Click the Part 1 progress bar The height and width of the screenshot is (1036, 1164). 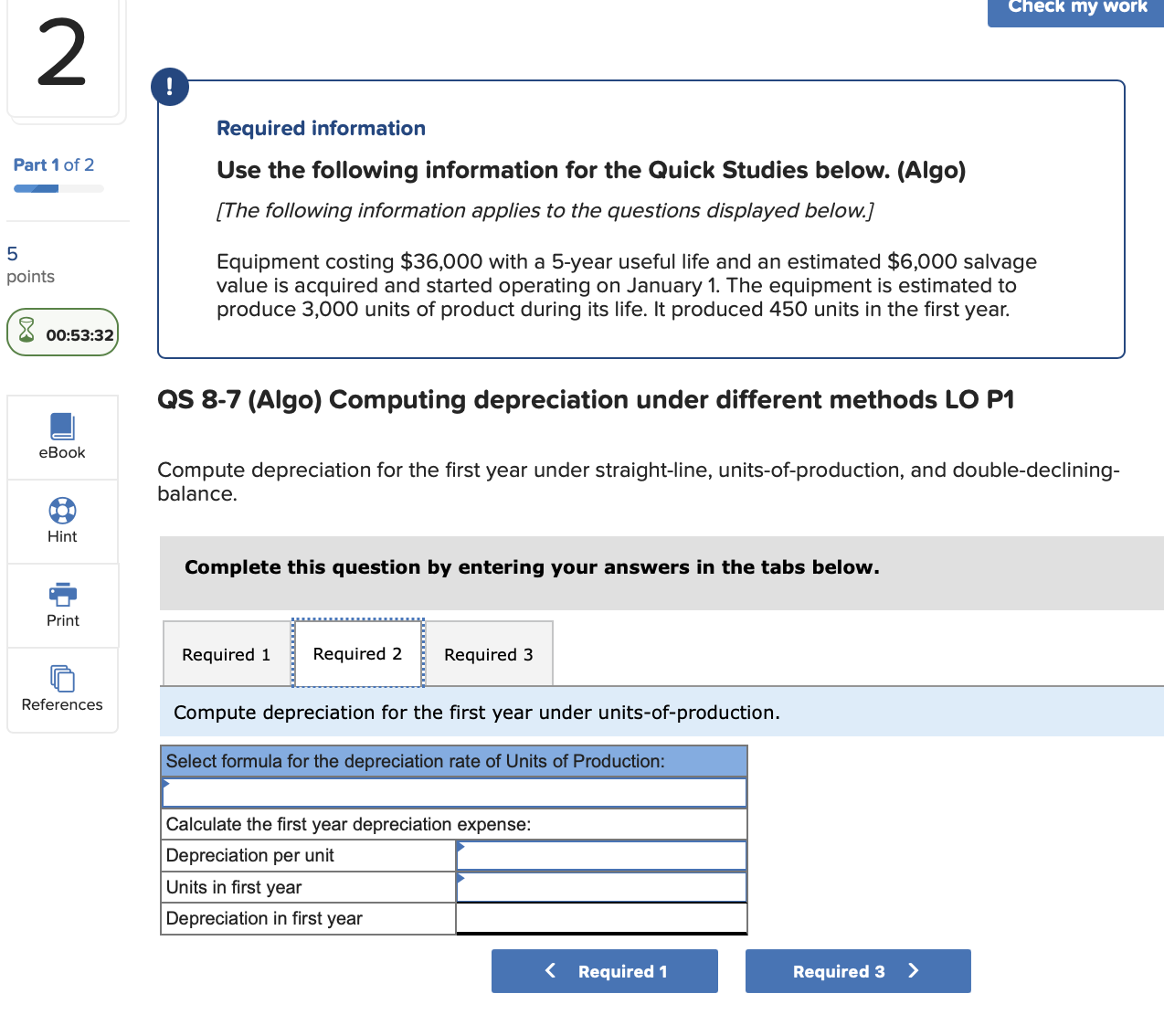point(58,188)
